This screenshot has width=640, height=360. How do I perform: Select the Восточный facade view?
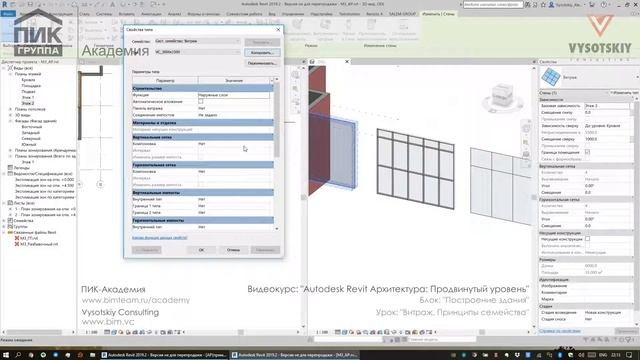(31, 127)
